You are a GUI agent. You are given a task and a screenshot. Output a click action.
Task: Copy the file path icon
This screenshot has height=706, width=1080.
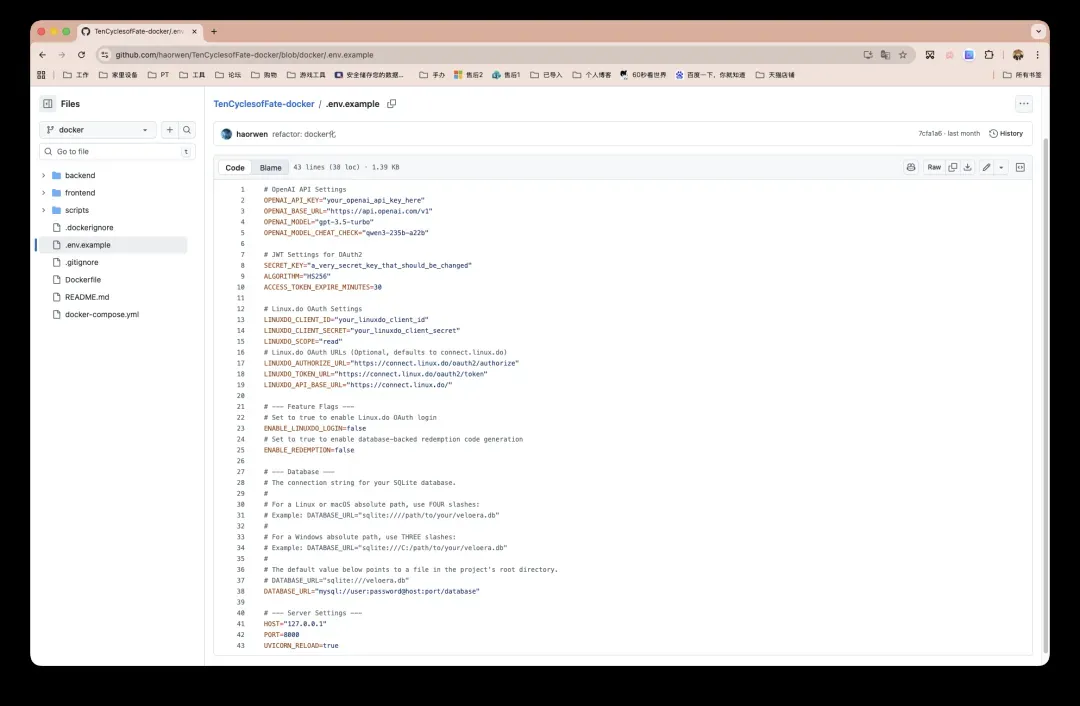coord(392,104)
